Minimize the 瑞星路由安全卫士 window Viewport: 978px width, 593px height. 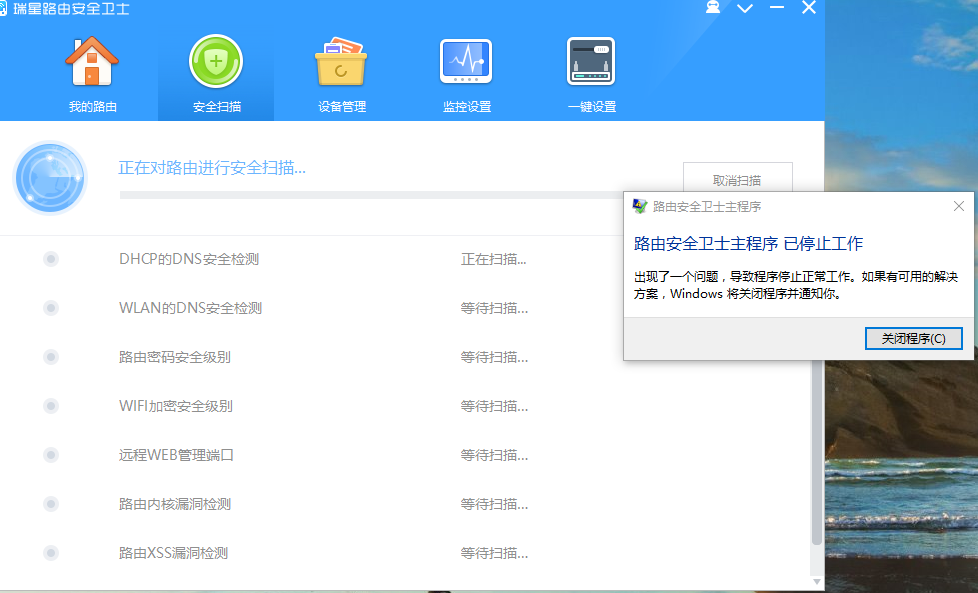[777, 7]
